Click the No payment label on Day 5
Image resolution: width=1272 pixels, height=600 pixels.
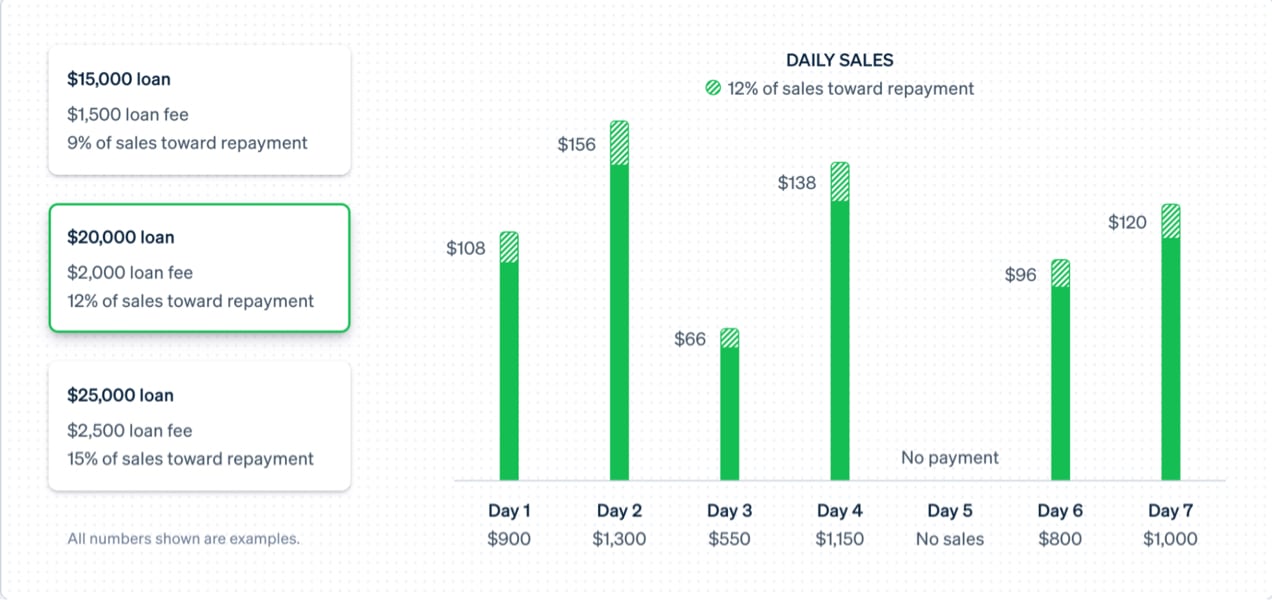pos(949,457)
